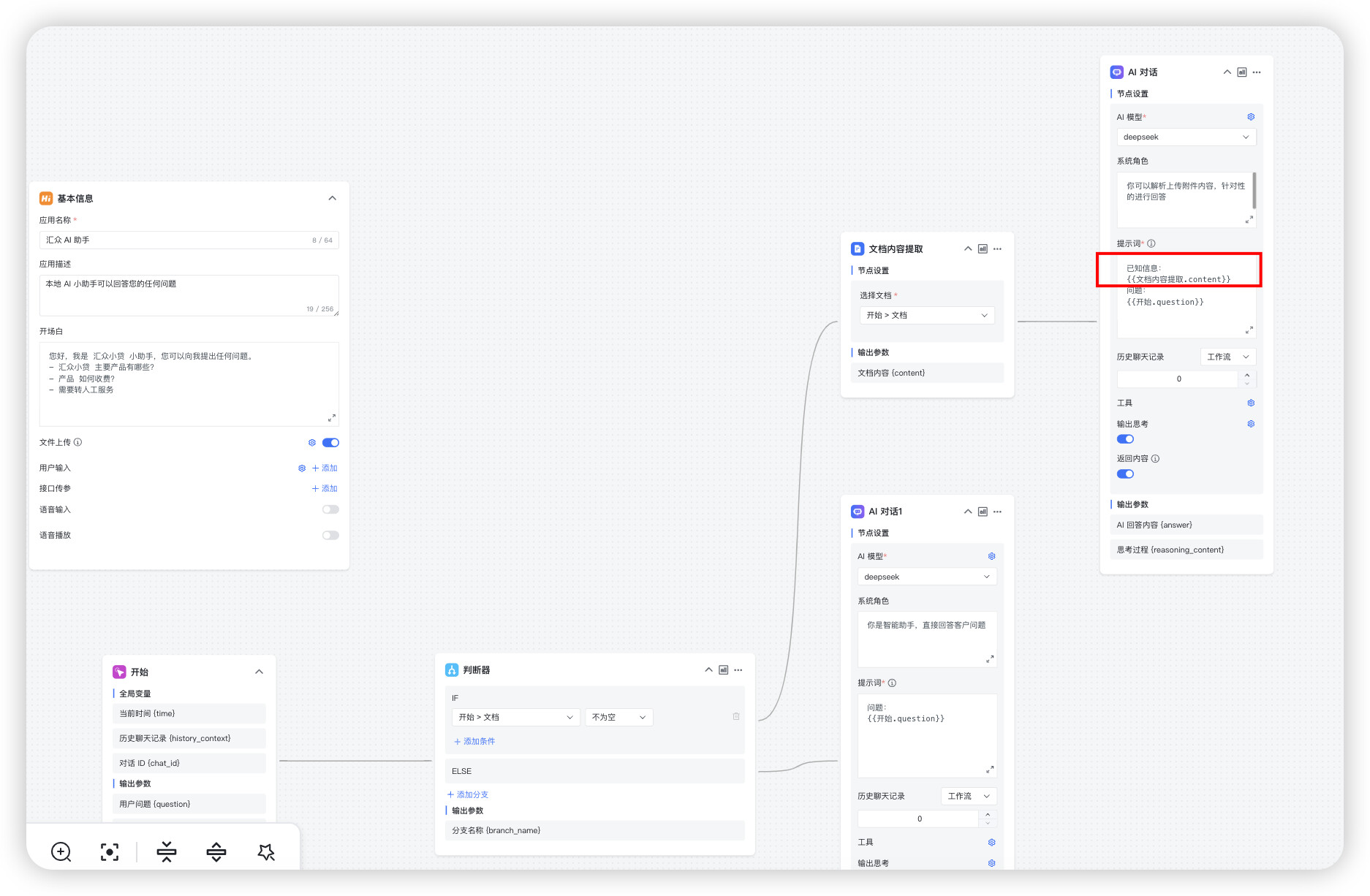Open 文档内容提取 node more options menu
Screen dimensions: 1370x896
point(997,249)
